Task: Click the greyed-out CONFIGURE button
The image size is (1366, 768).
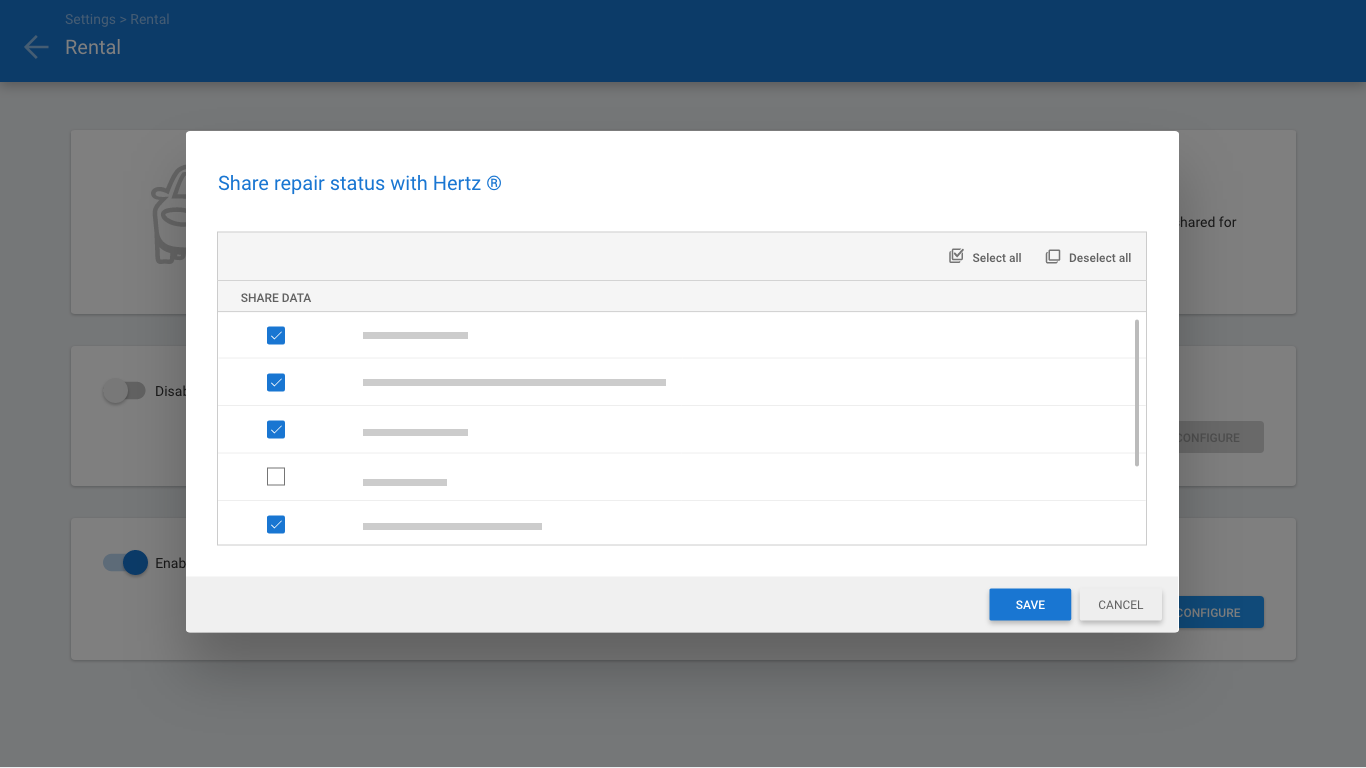Action: [x=1220, y=438]
